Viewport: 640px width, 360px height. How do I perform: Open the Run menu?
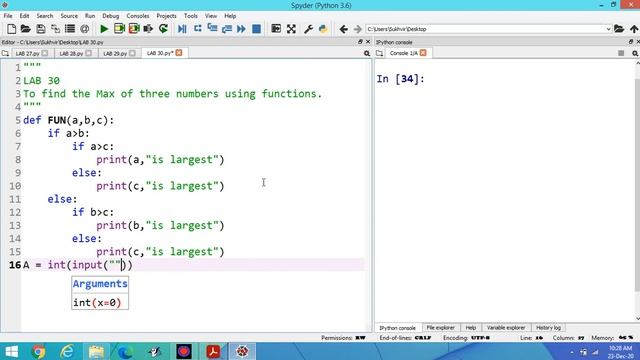pyautogui.click(x=90, y=16)
